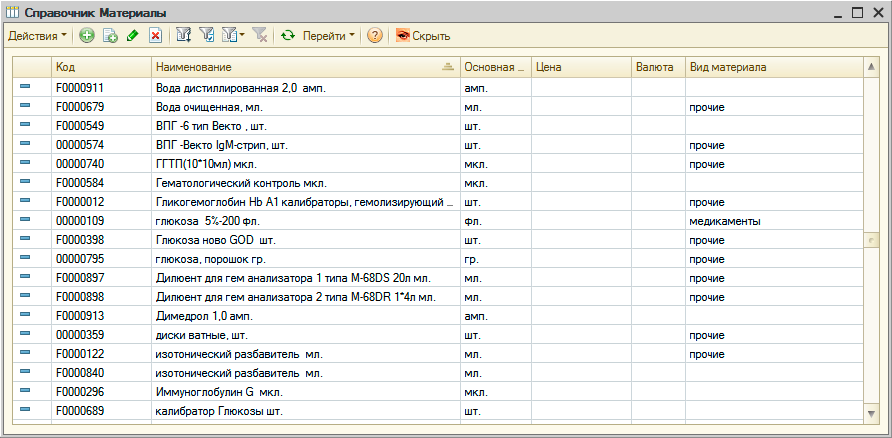Toggle visibility with the Скрыть eye button
The image size is (892, 438).
[422, 35]
